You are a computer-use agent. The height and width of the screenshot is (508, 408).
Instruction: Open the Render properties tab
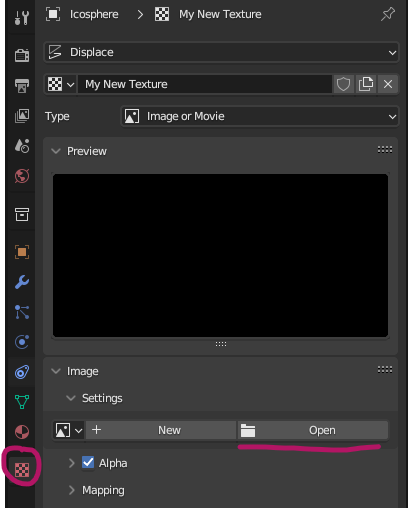point(22,55)
